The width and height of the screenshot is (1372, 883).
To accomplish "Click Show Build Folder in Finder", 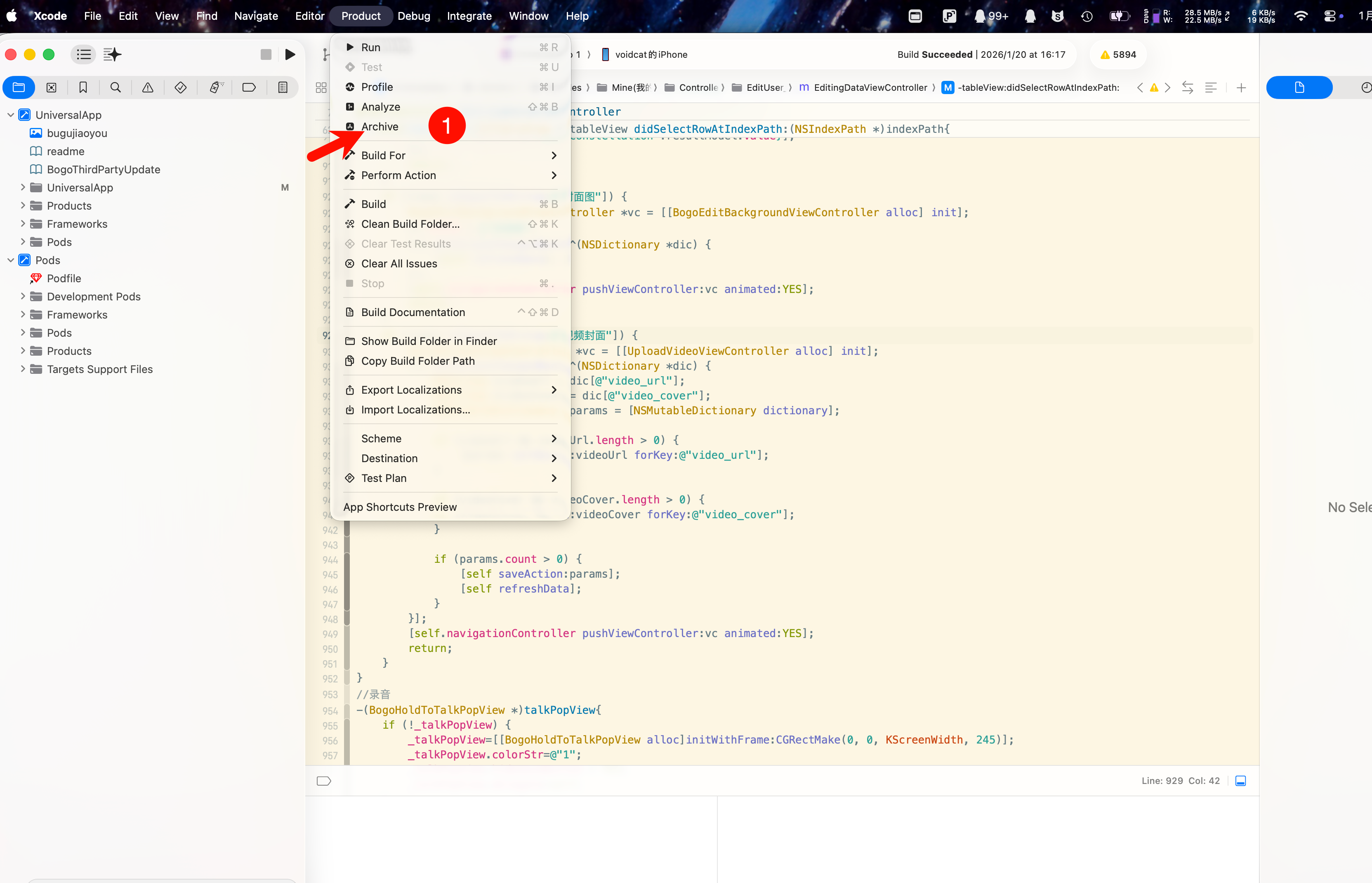I will [429, 341].
